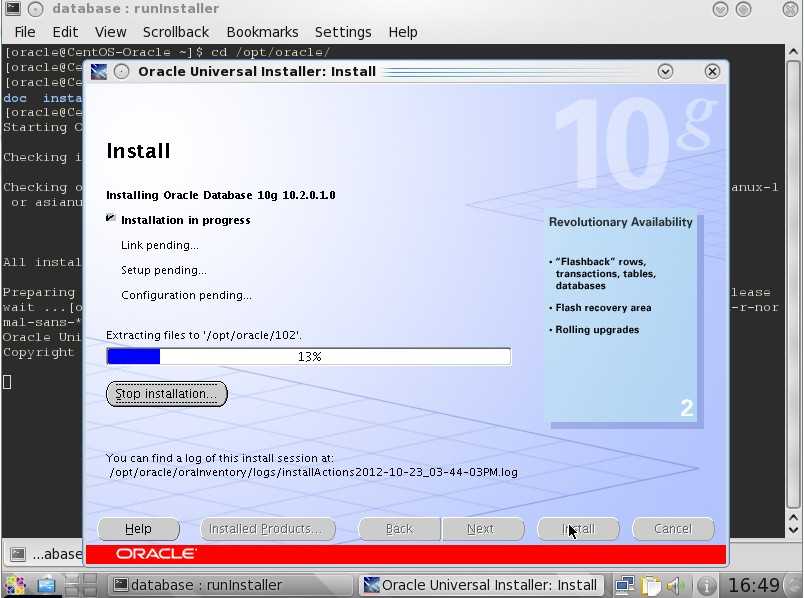
Task: Switch to Oracle Universal Installer taskbar entry
Action: (481, 585)
